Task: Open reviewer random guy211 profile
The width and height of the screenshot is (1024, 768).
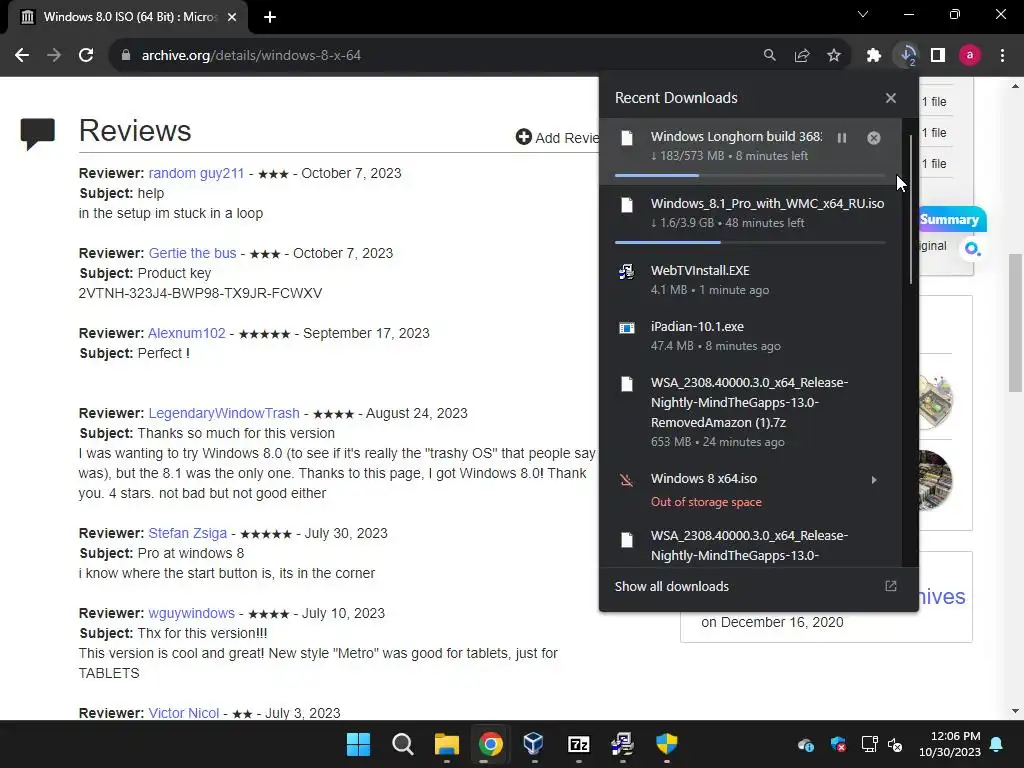Action: pos(196,173)
